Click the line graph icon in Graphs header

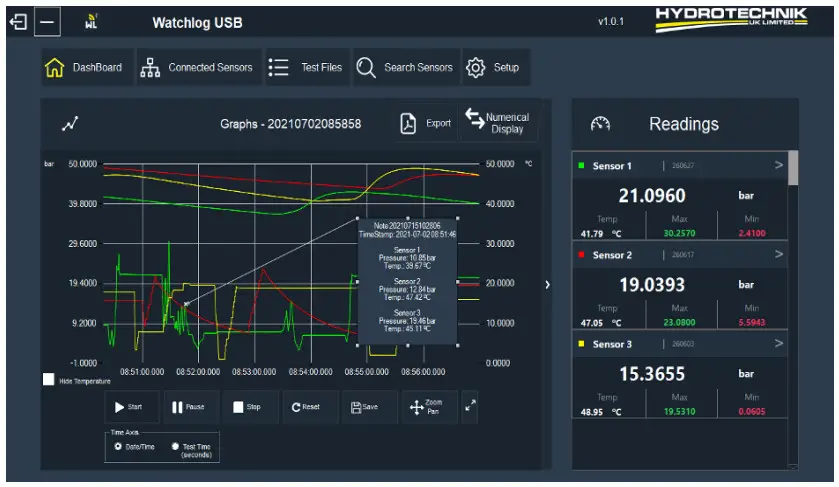[x=70, y=124]
